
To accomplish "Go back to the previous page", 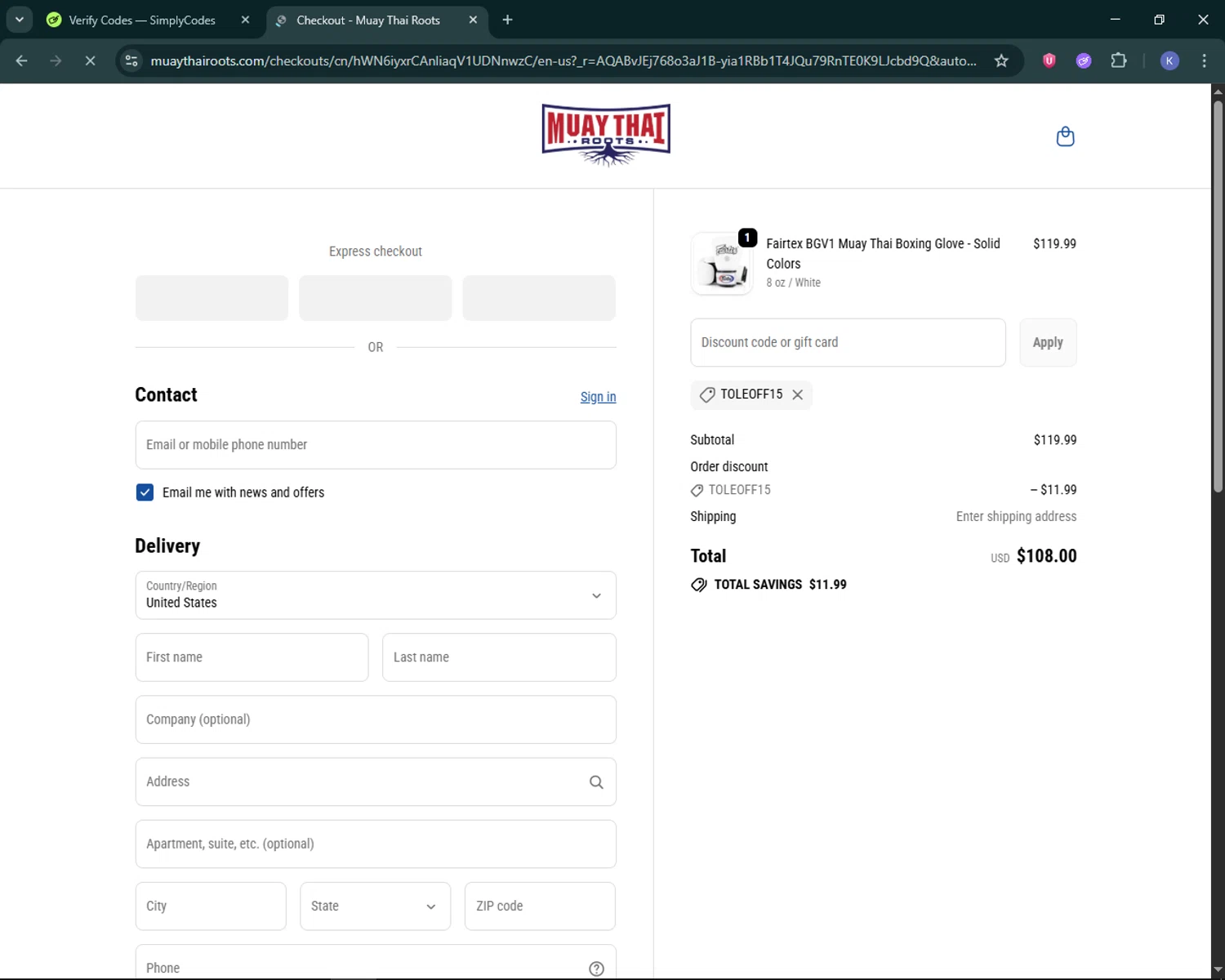I will tap(22, 60).
